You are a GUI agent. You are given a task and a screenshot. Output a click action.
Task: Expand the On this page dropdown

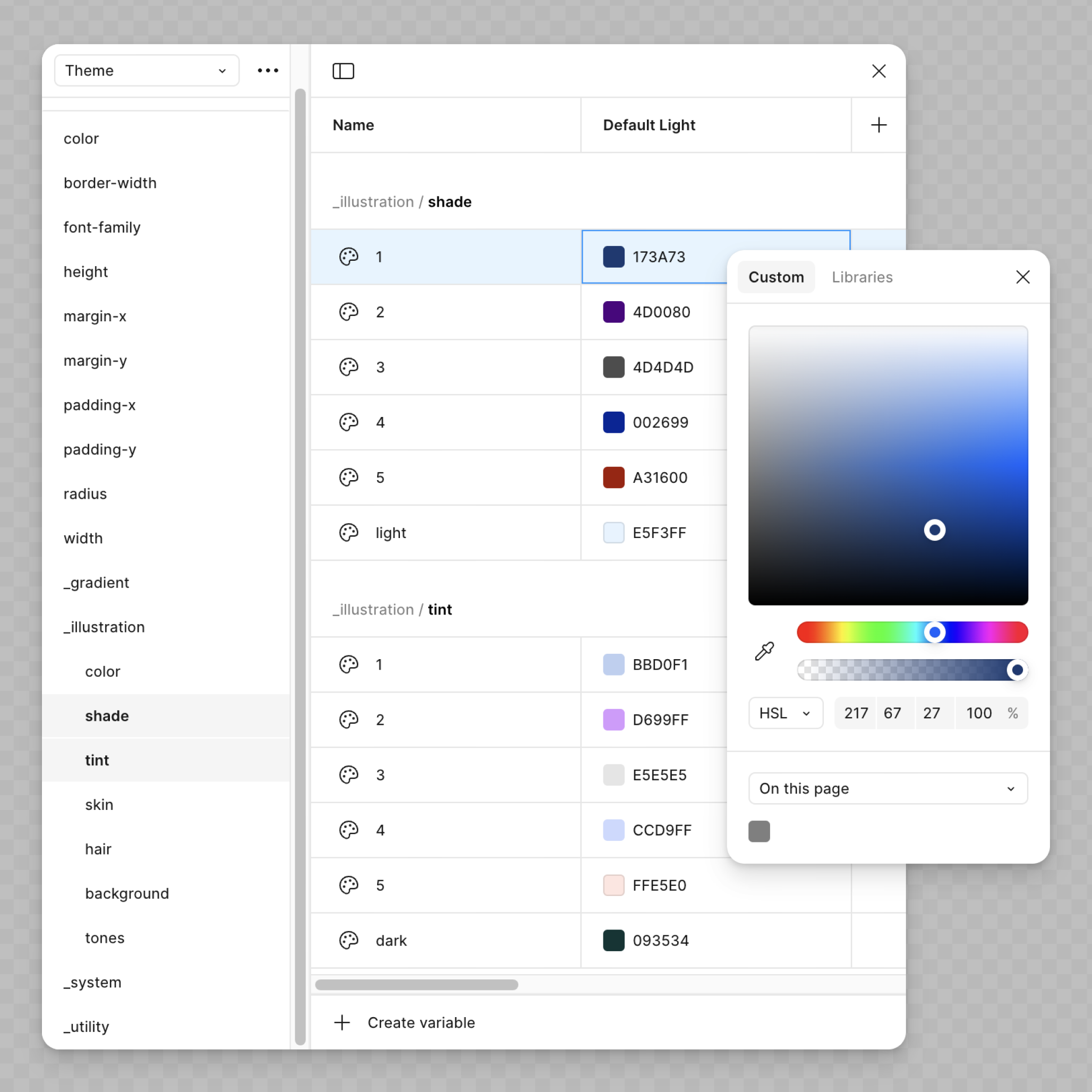(x=888, y=788)
